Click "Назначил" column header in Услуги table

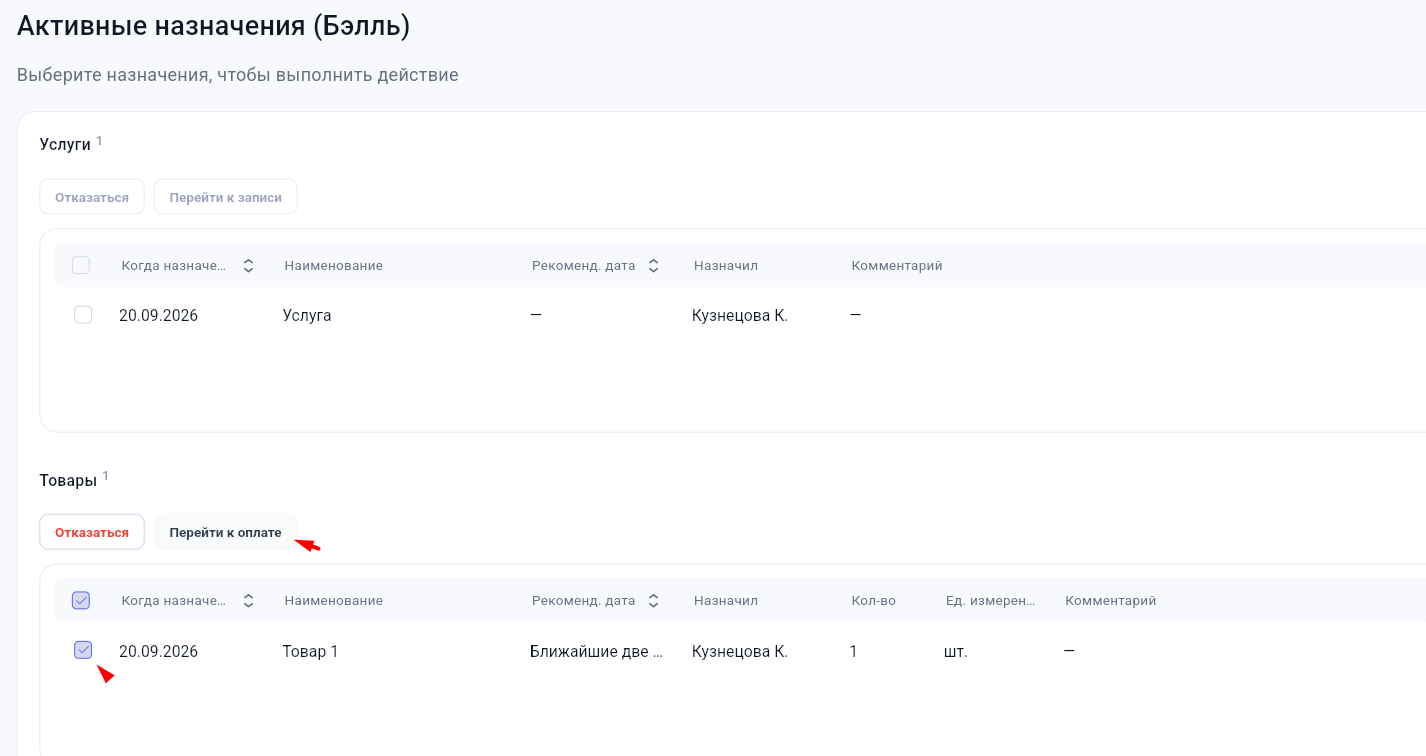[726, 266]
